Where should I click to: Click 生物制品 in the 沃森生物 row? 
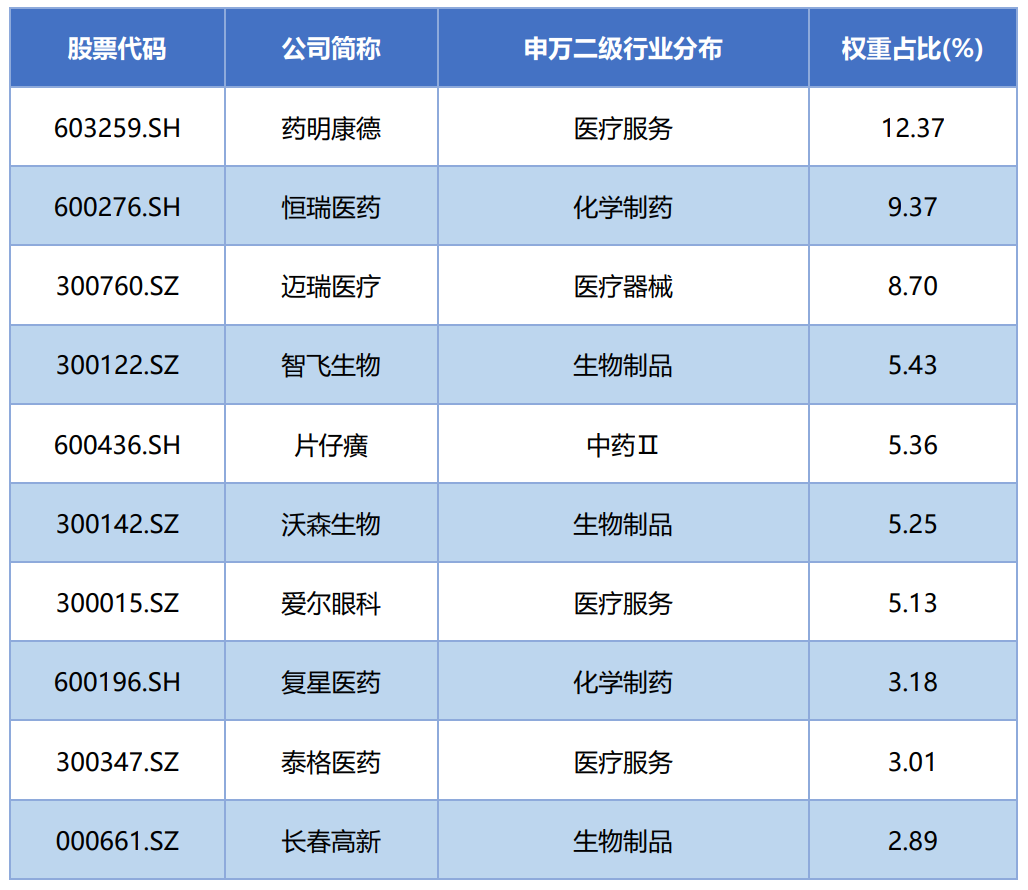[x=623, y=524]
